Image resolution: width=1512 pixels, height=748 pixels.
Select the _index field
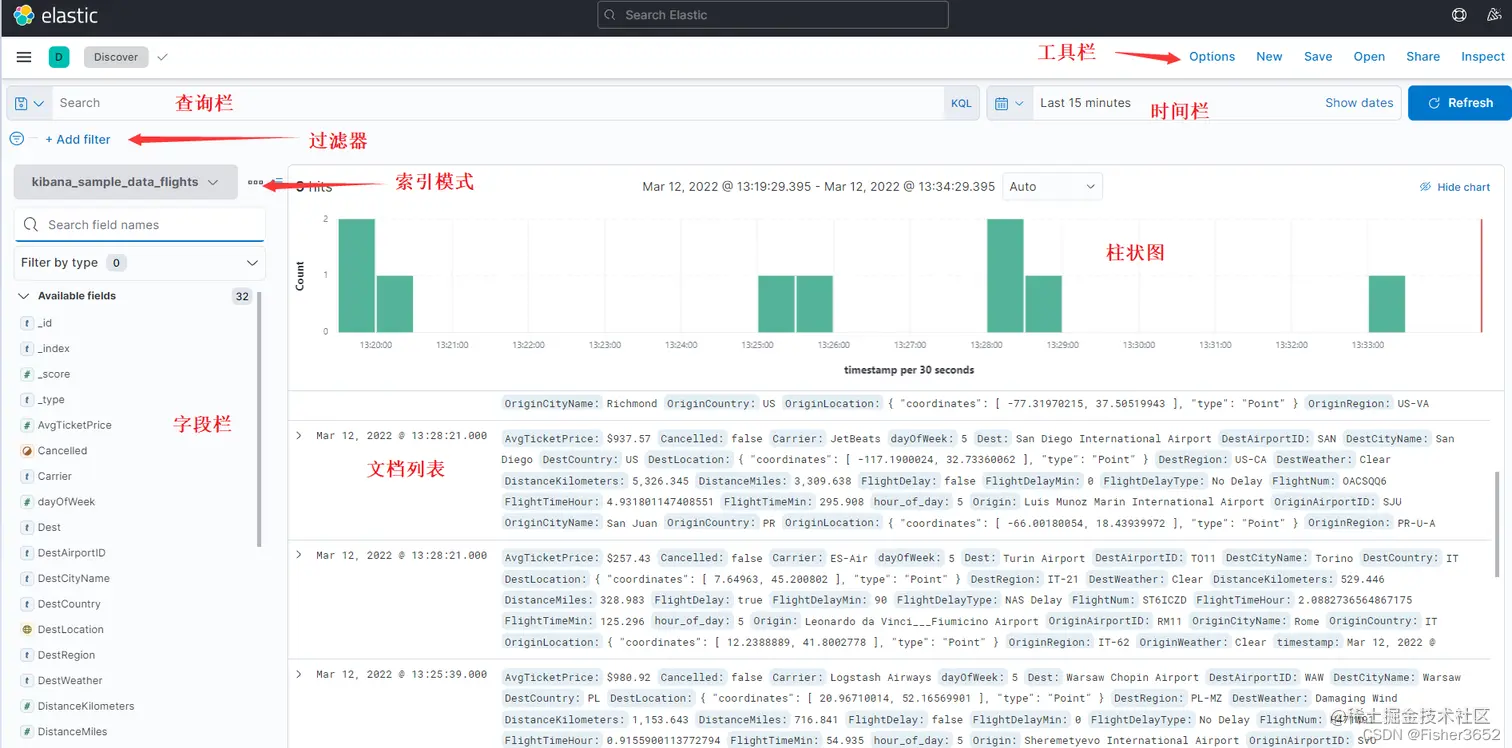pos(54,349)
